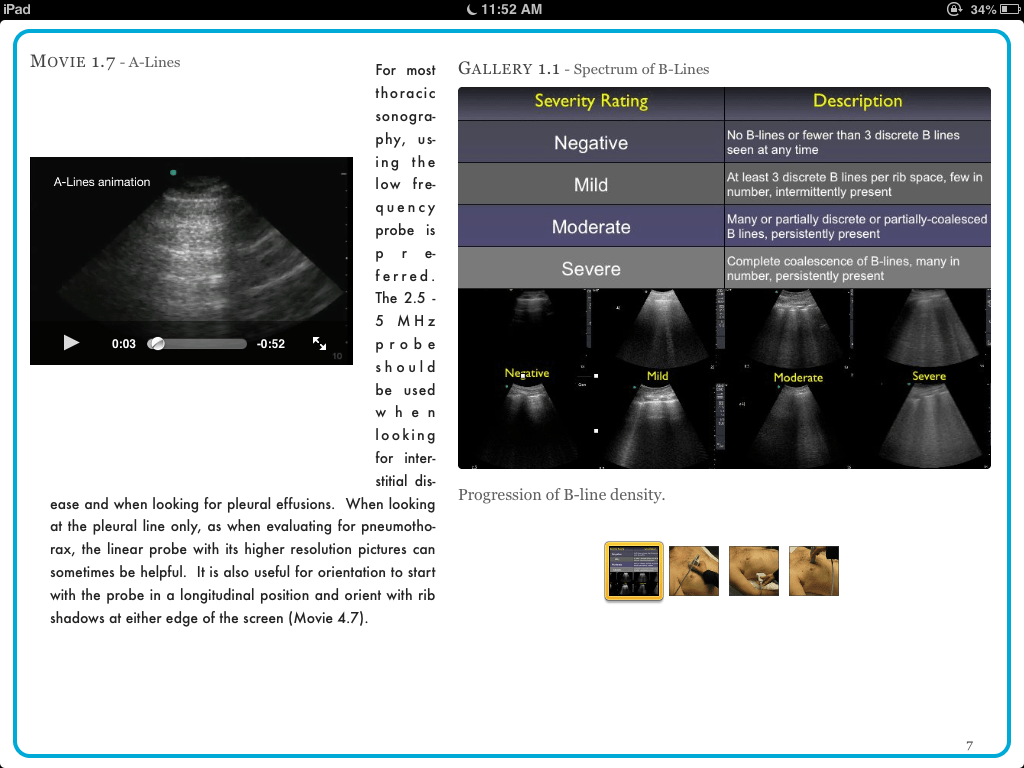The width and height of the screenshot is (1024, 768).
Task: Tap the page number 7
Action: pos(969,746)
